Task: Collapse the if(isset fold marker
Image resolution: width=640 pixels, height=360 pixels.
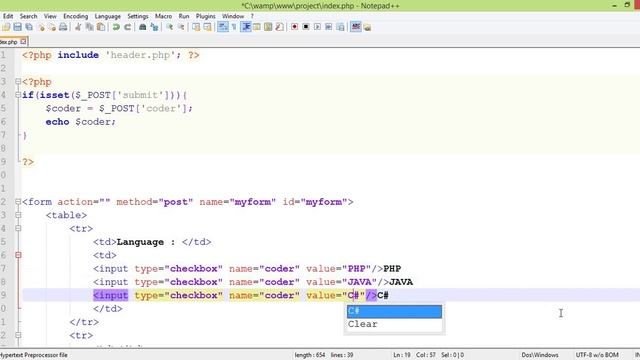Action: pyautogui.click(x=18, y=95)
